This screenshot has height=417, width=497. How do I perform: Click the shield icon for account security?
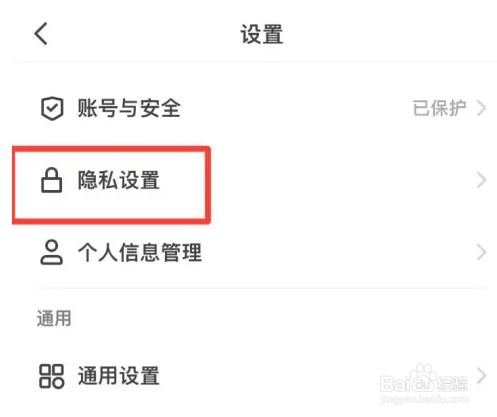tap(52, 108)
